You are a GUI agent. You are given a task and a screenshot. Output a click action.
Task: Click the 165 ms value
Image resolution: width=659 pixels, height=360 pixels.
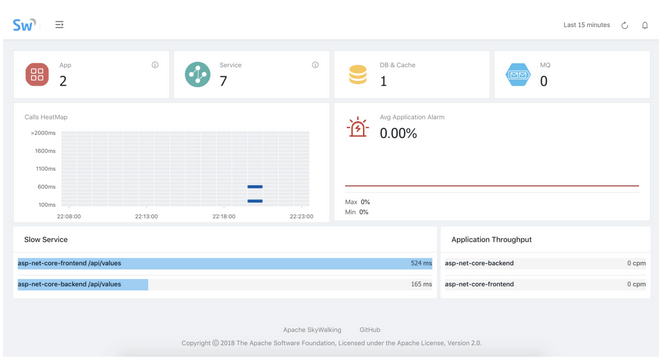421,284
